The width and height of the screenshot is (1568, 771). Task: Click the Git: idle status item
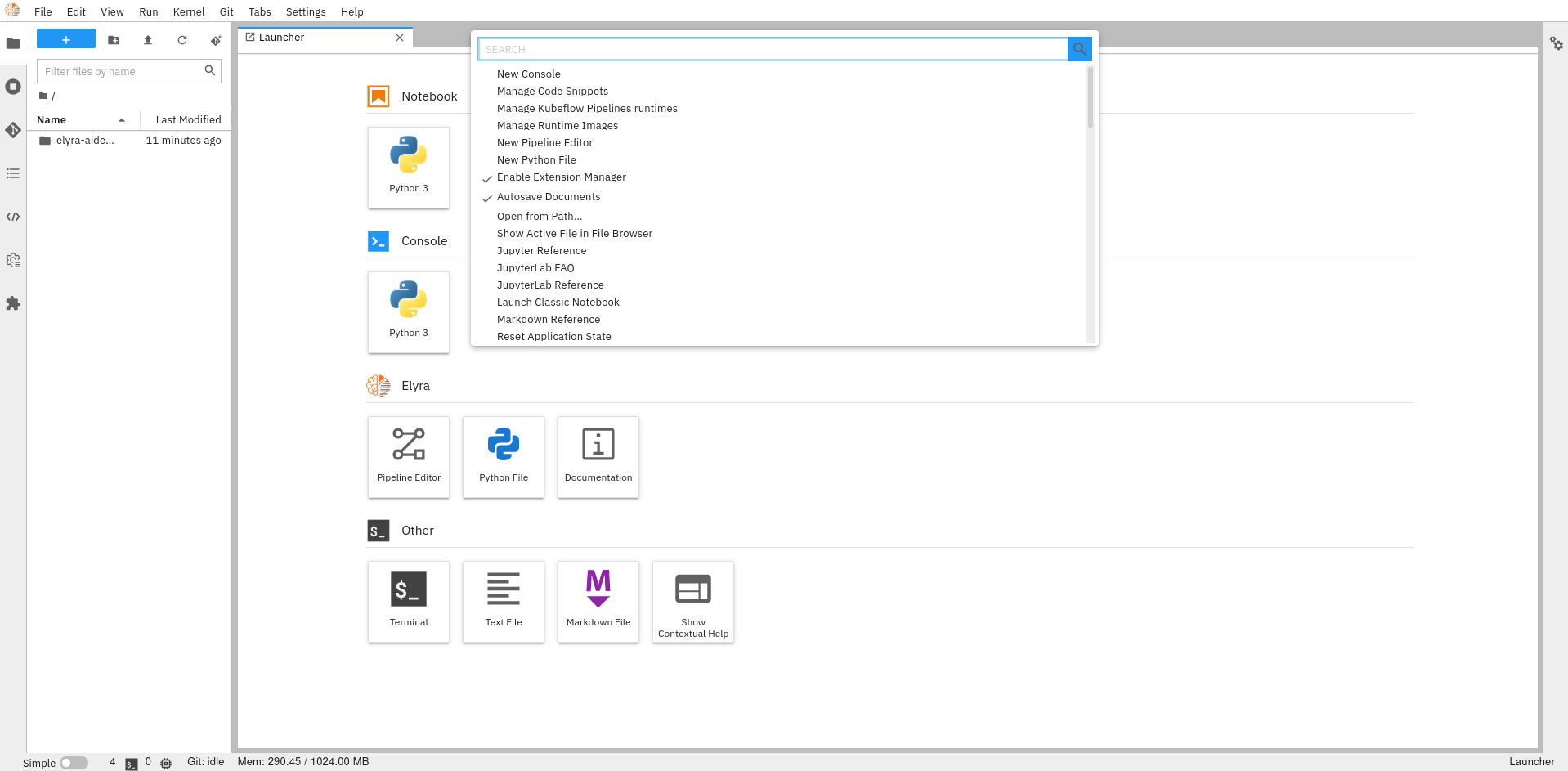click(205, 762)
